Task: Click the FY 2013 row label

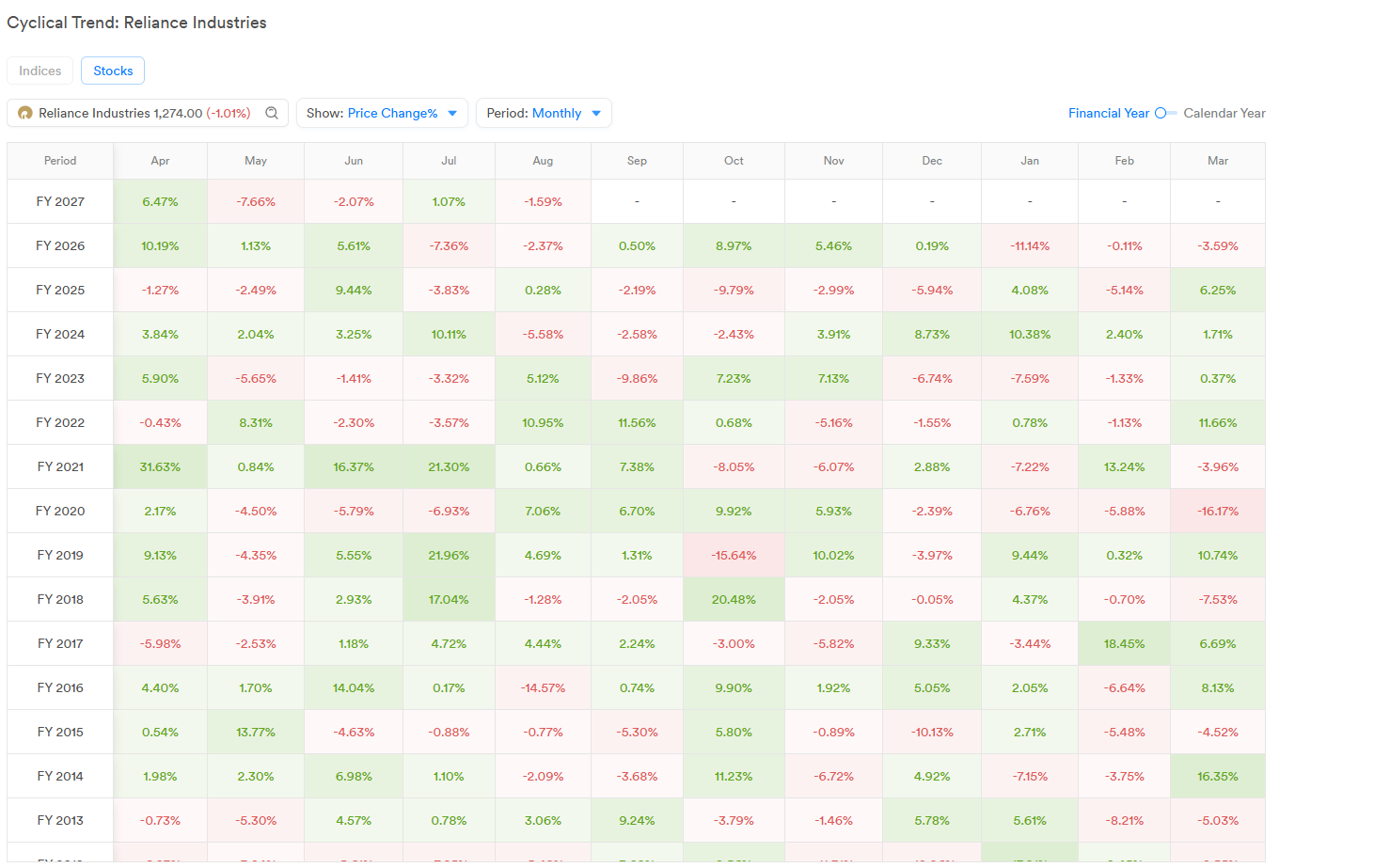Action: (60, 820)
